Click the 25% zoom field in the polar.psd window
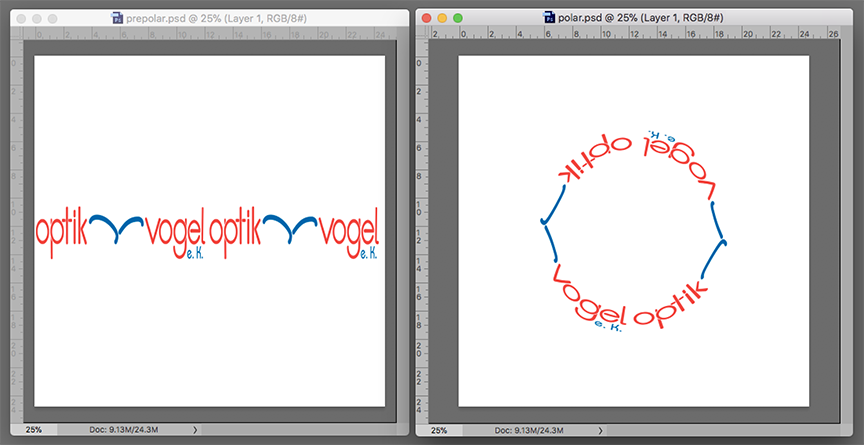The width and height of the screenshot is (864, 445). pos(440,430)
